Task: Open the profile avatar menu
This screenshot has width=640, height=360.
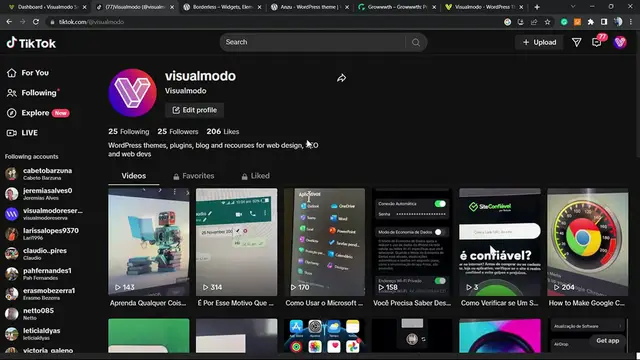Action: [x=620, y=42]
